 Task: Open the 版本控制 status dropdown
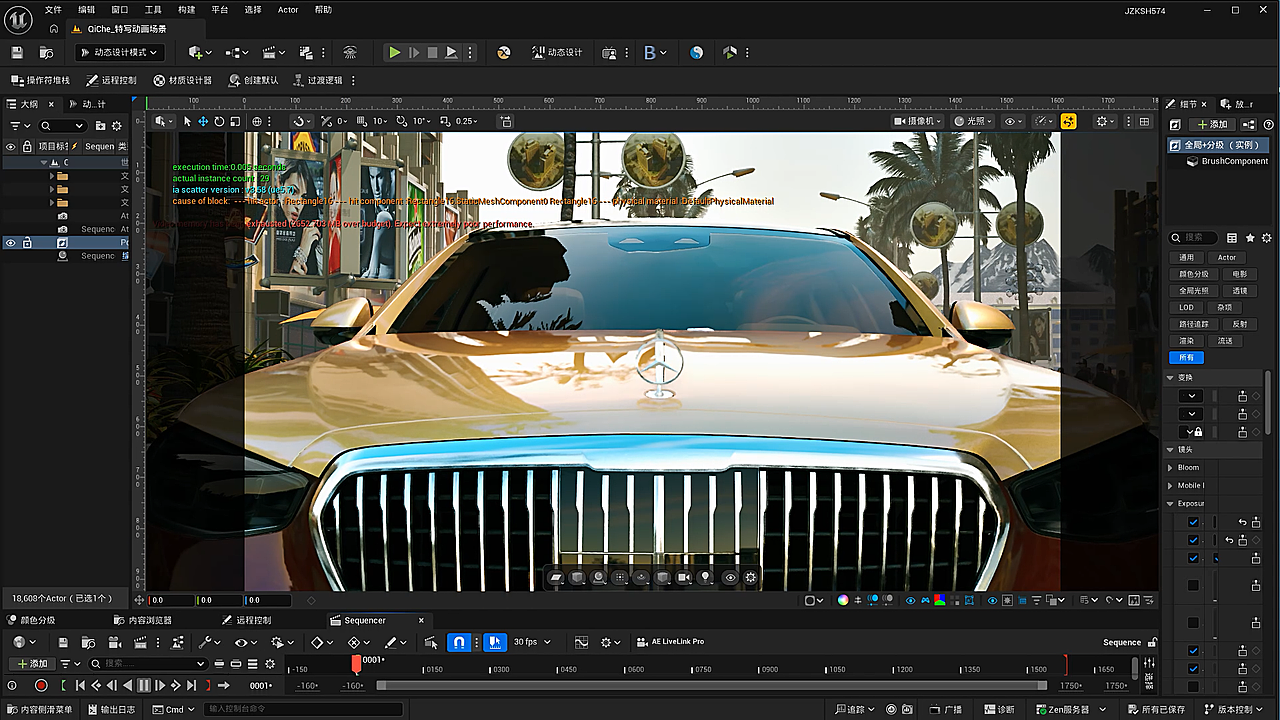[1234, 710]
